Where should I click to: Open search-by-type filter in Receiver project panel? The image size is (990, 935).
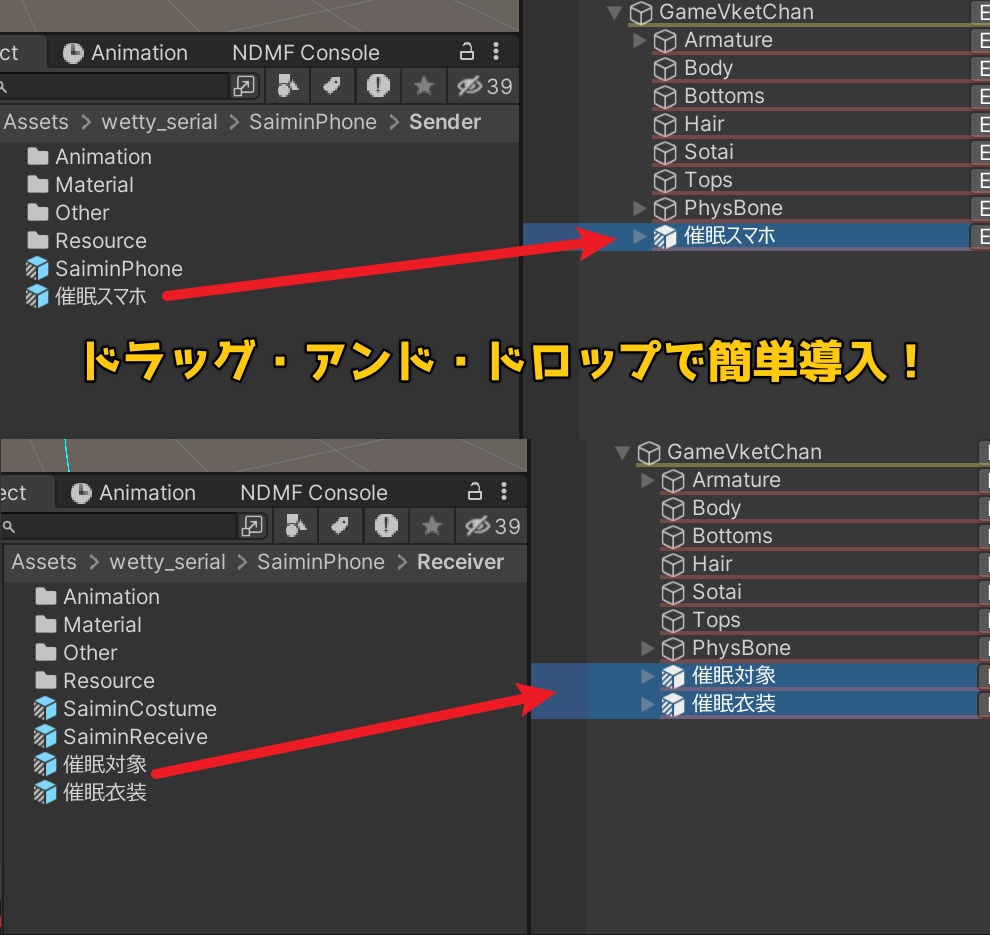pos(295,525)
